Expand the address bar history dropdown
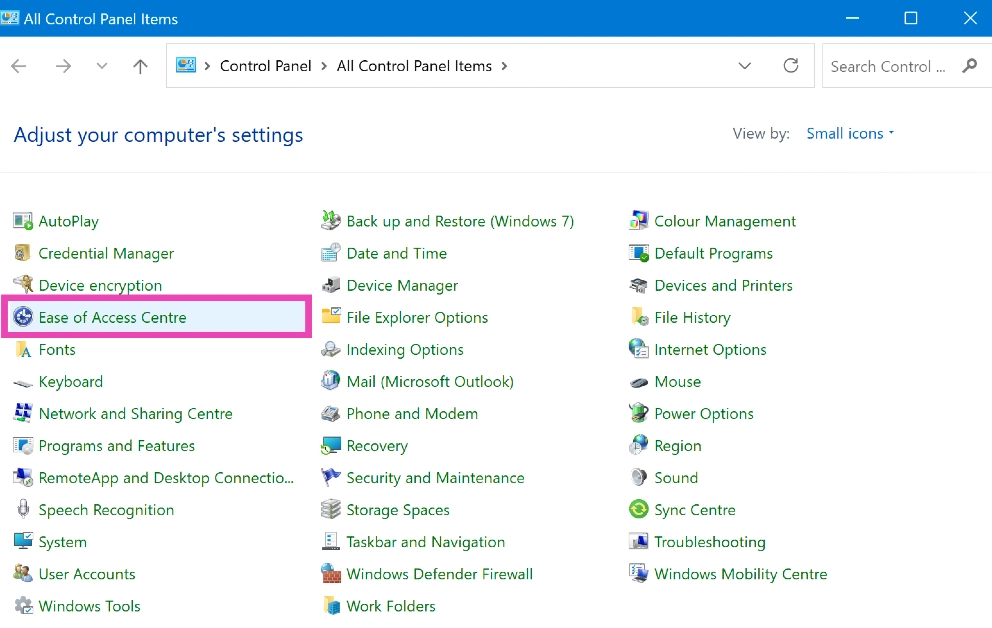Screen dimensions: 992x628 click(x=744, y=66)
